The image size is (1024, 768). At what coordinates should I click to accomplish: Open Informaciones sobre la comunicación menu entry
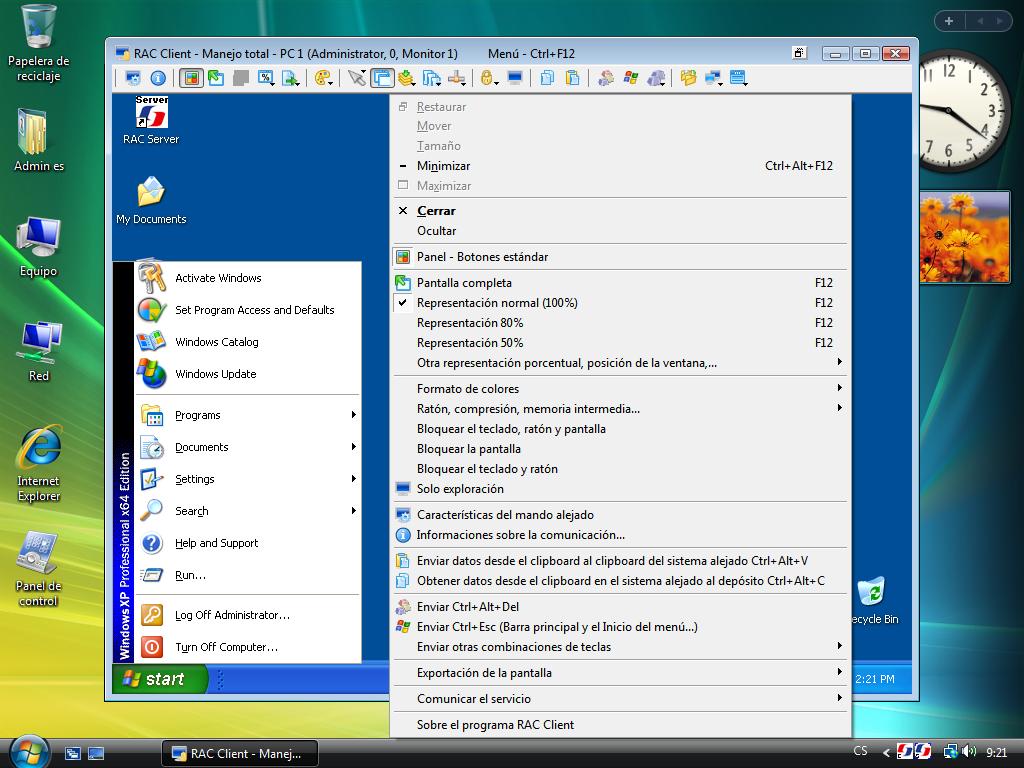tap(620, 535)
